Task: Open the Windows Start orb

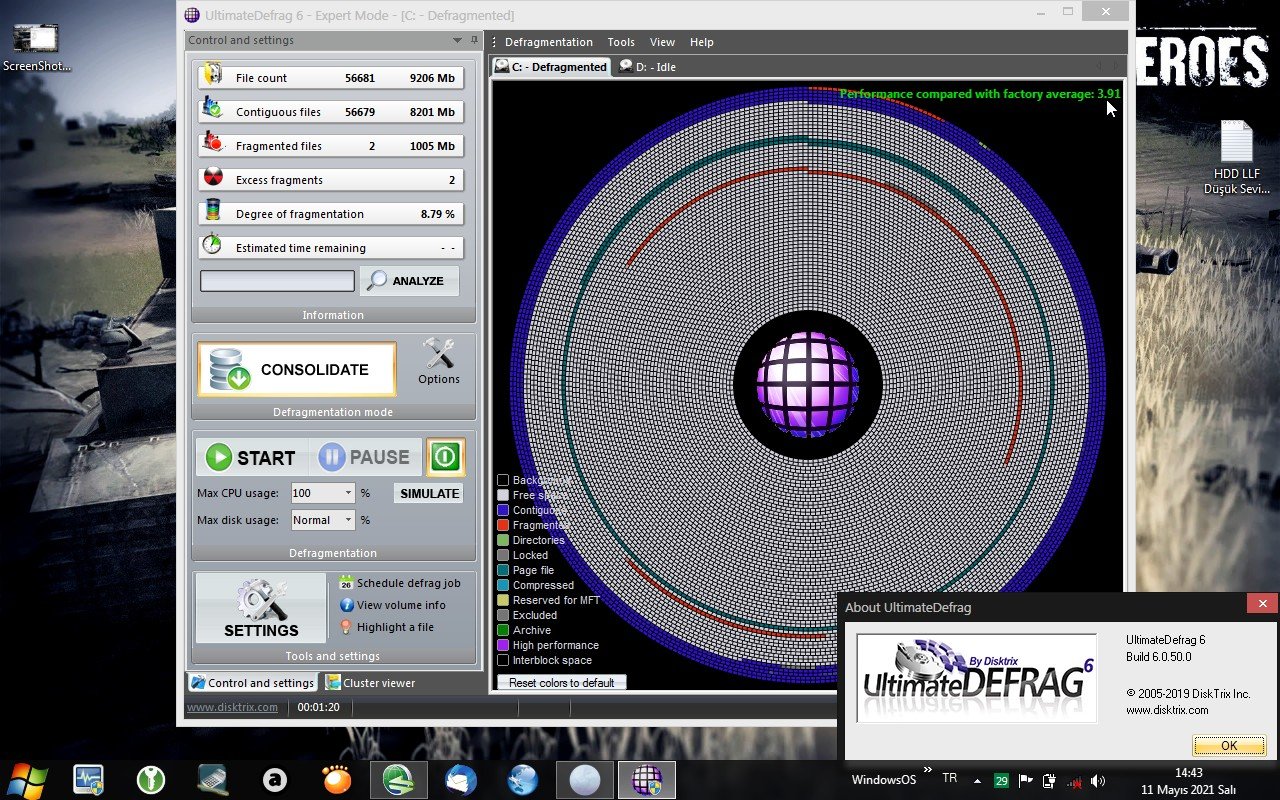Action: click(x=27, y=779)
